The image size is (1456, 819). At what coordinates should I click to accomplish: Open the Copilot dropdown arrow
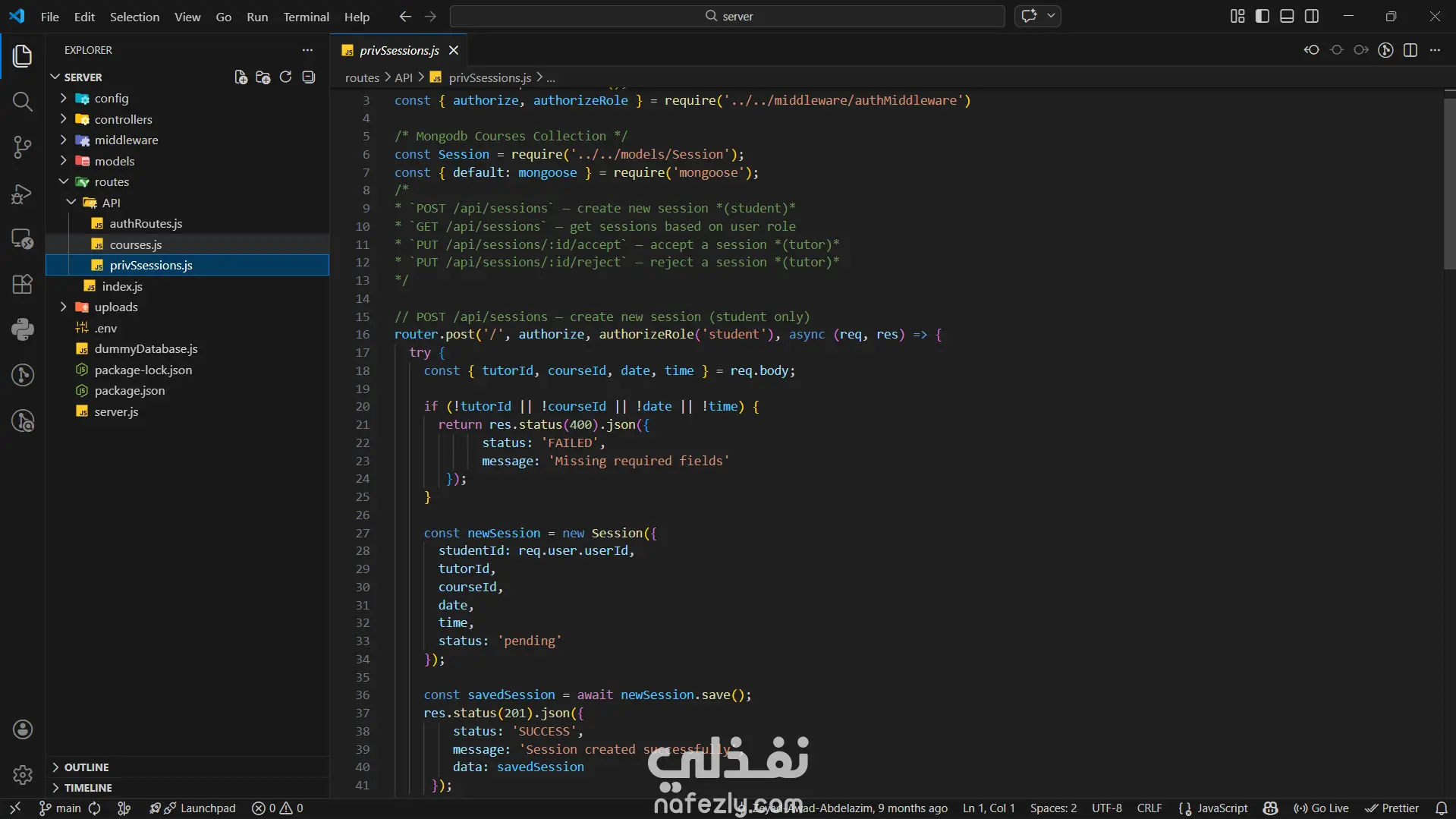(1051, 16)
